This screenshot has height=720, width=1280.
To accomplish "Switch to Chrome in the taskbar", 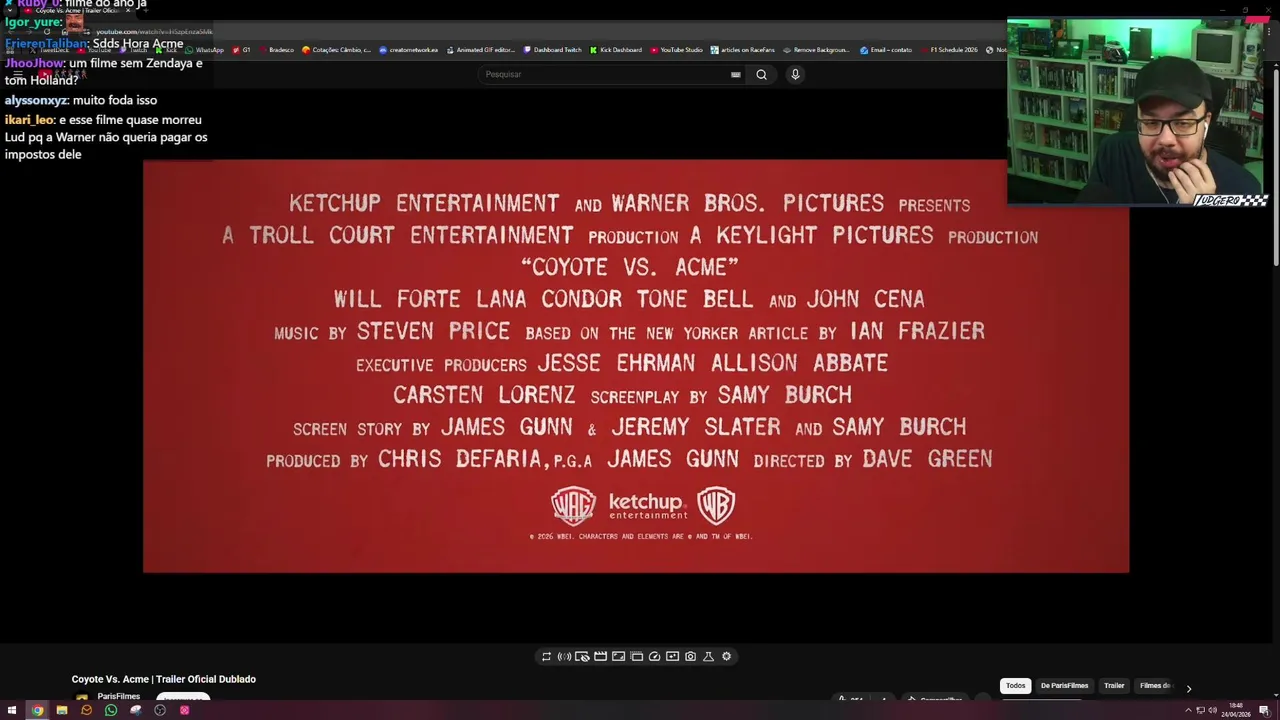I will [x=37, y=710].
